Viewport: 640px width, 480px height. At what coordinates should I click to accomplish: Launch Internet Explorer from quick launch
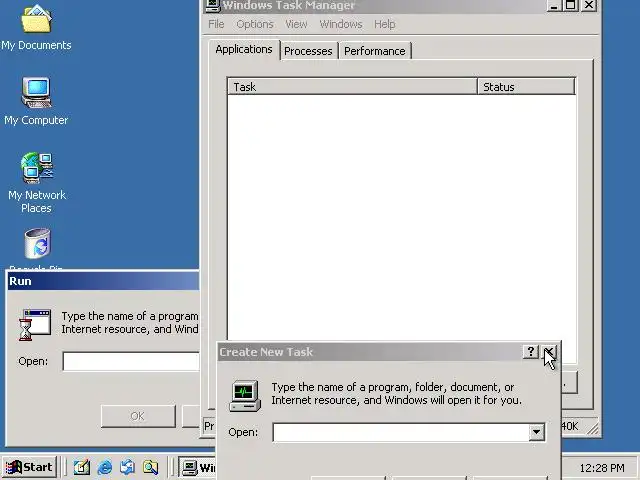[x=105, y=467]
